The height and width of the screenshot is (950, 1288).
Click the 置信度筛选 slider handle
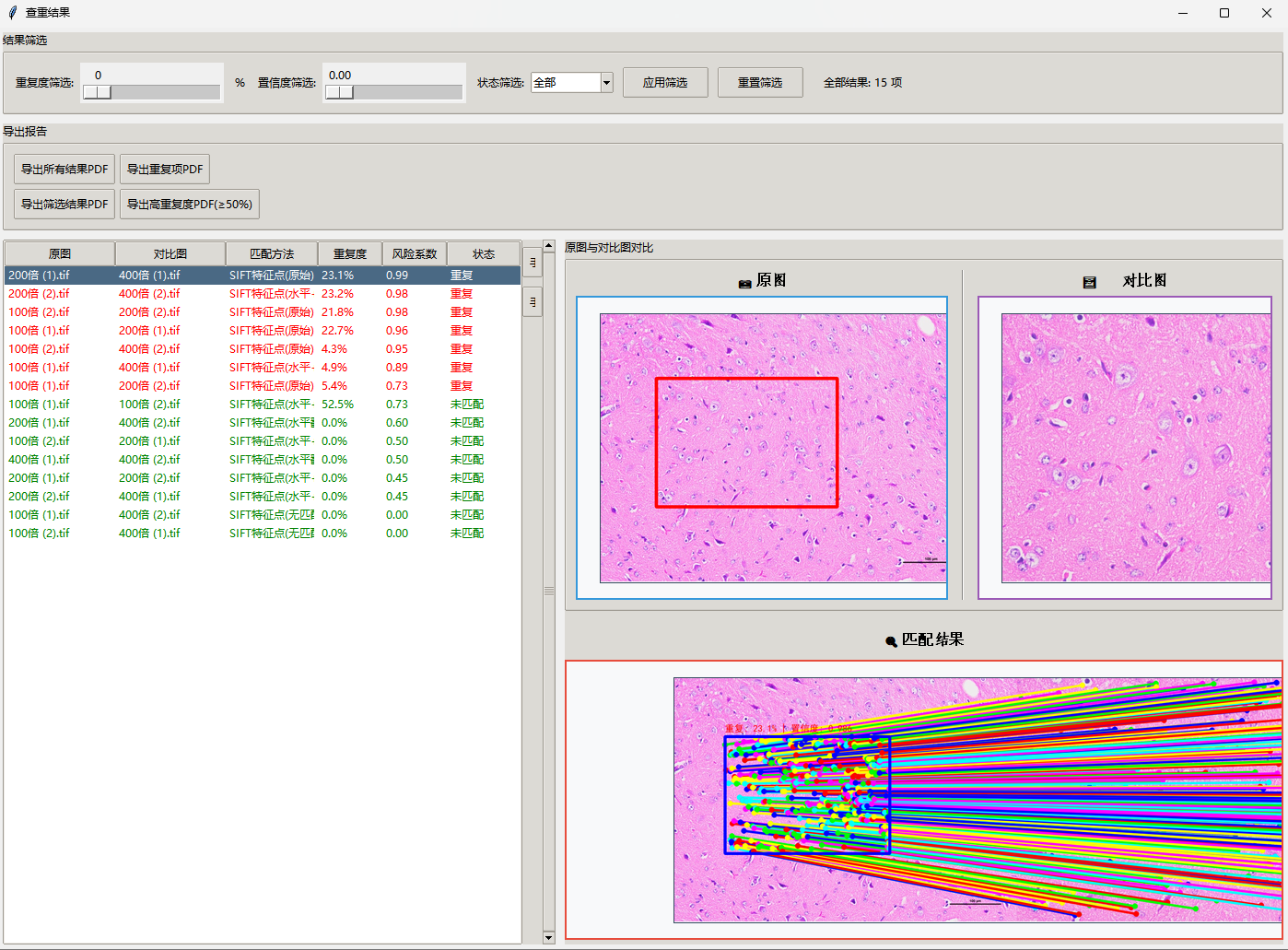(339, 92)
